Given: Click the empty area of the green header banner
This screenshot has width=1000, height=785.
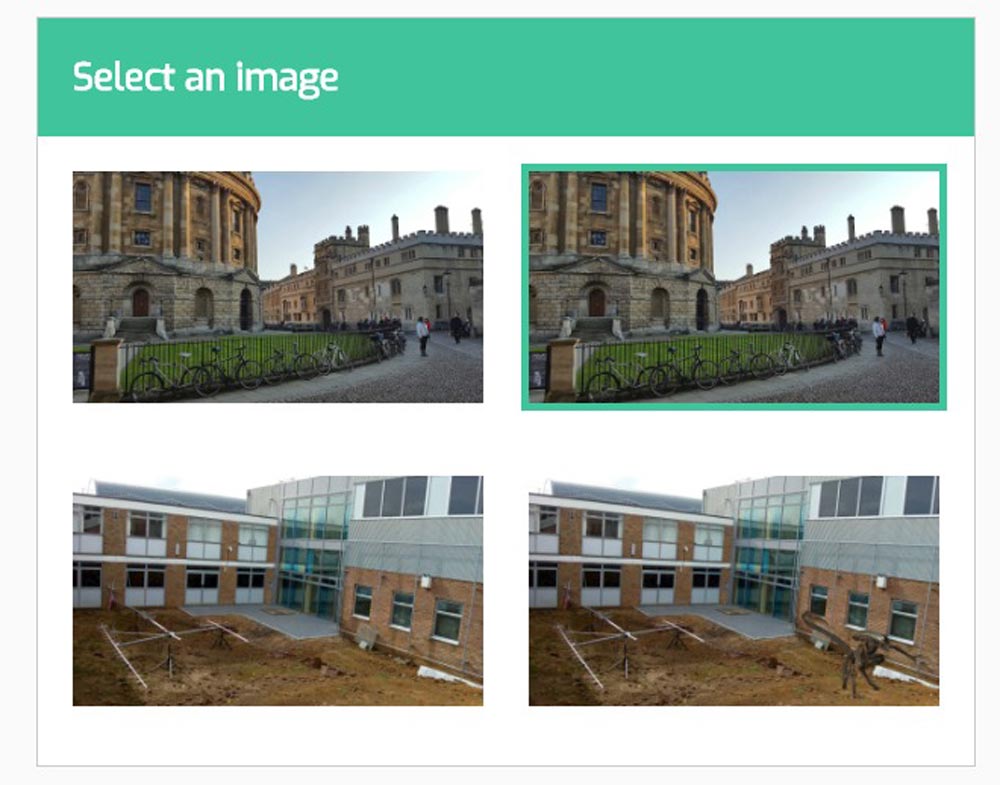Looking at the screenshot, I should click(x=657, y=77).
